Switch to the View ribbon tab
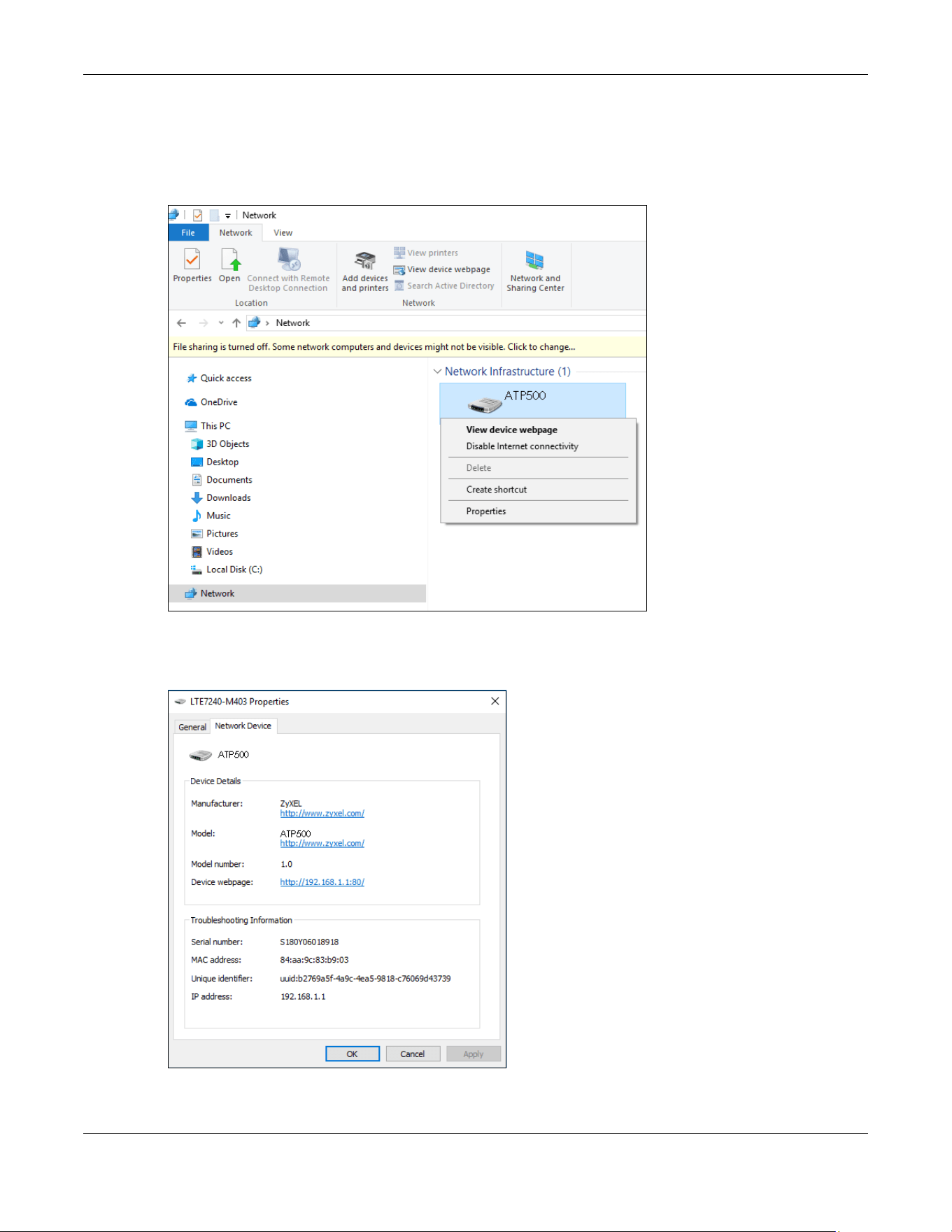952x1232 pixels. click(x=283, y=232)
